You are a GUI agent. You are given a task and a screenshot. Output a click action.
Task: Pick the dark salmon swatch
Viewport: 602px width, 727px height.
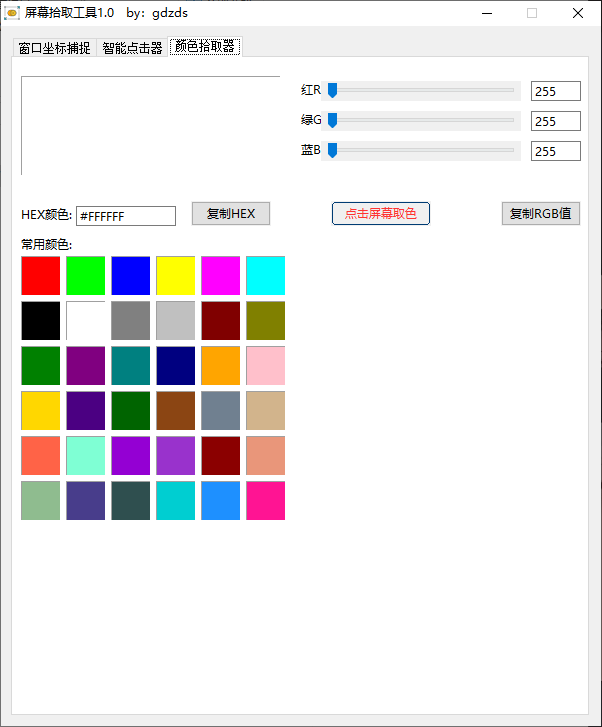point(266,455)
